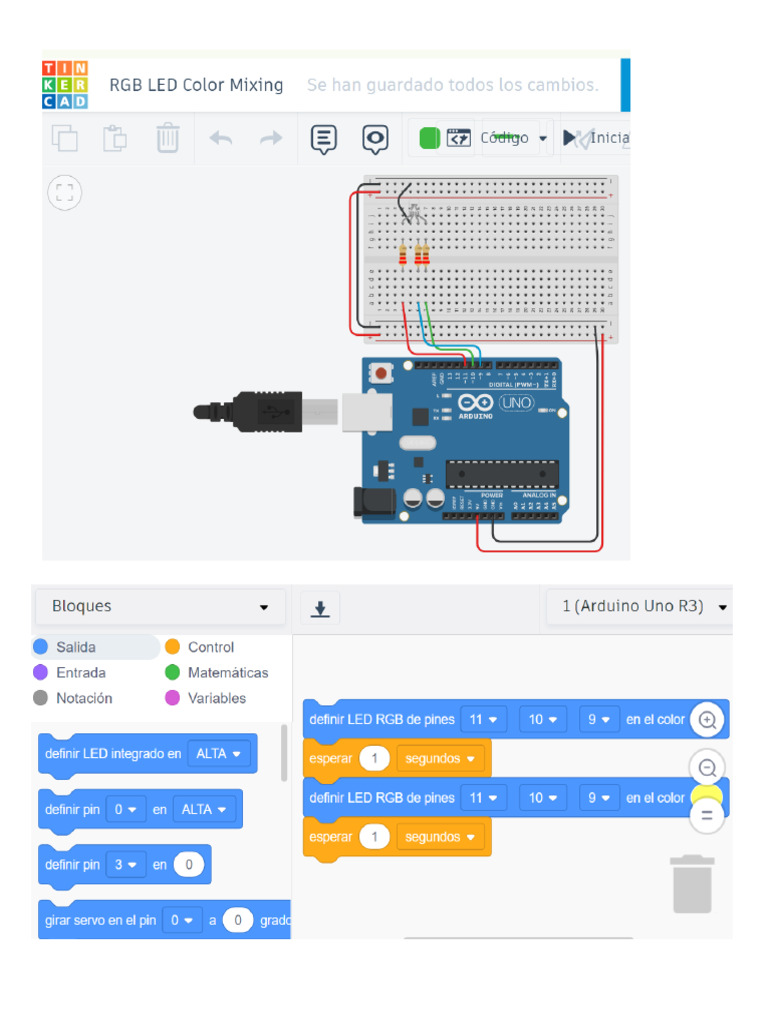Download code with the download arrow button
Image resolution: width=768 pixels, height=1024 pixels.
pyautogui.click(x=320, y=609)
